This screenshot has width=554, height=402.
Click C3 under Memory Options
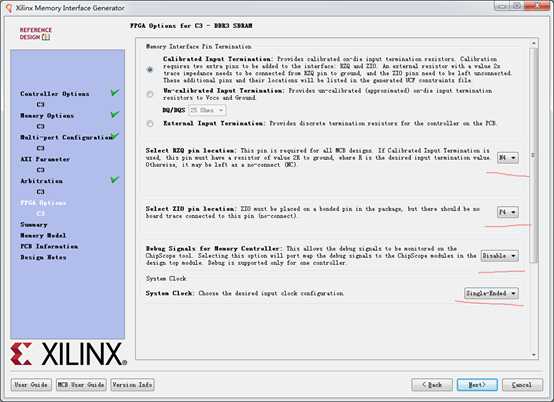pyautogui.click(x=41, y=126)
